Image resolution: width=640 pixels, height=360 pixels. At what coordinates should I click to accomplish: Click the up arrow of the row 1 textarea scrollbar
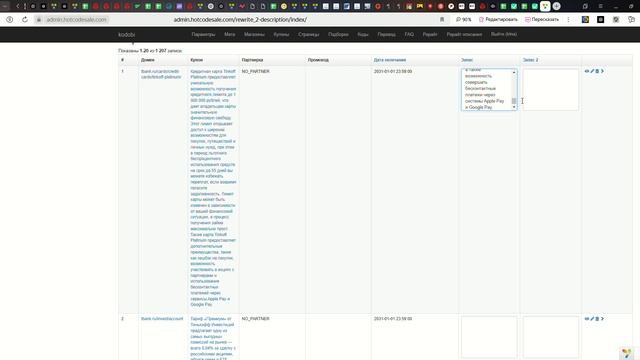coord(514,72)
